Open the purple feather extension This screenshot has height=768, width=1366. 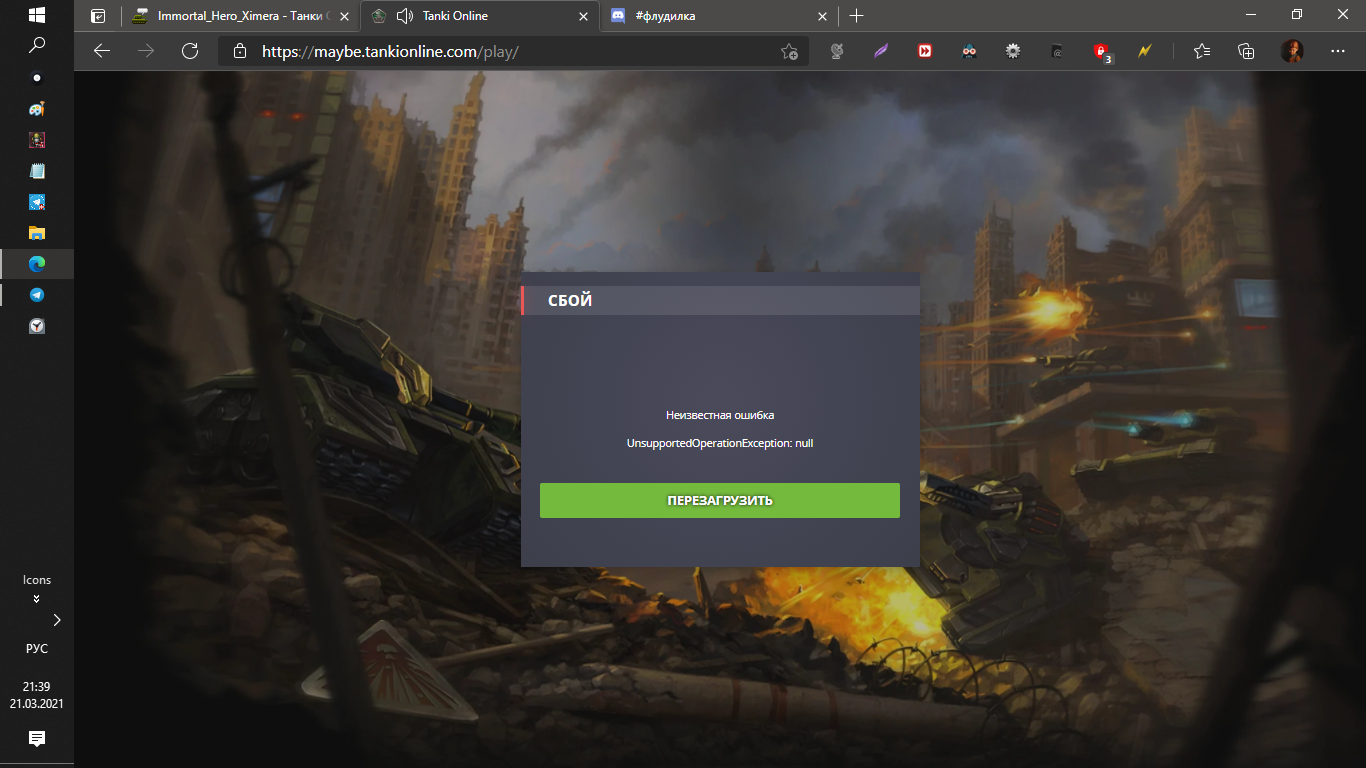tap(881, 51)
